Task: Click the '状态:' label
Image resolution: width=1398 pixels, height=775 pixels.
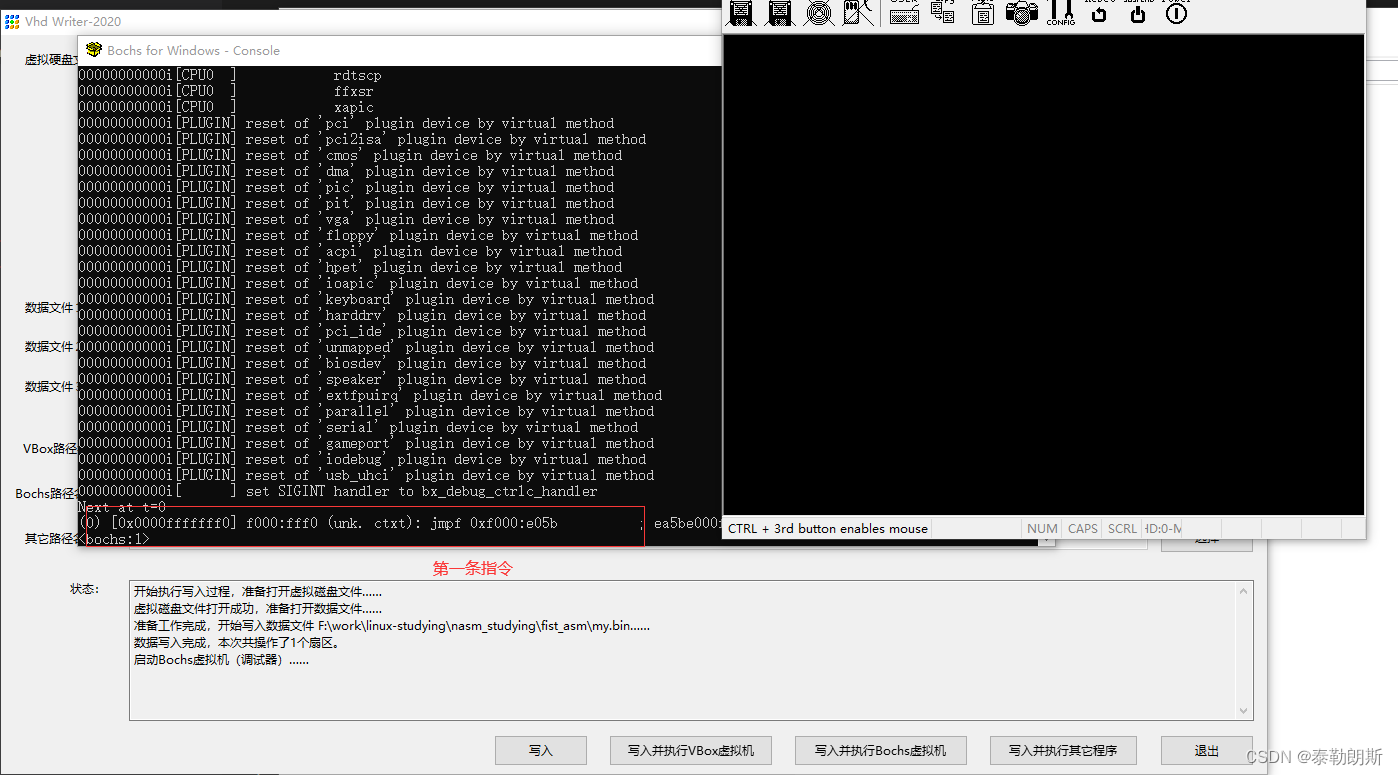Action: tap(84, 589)
